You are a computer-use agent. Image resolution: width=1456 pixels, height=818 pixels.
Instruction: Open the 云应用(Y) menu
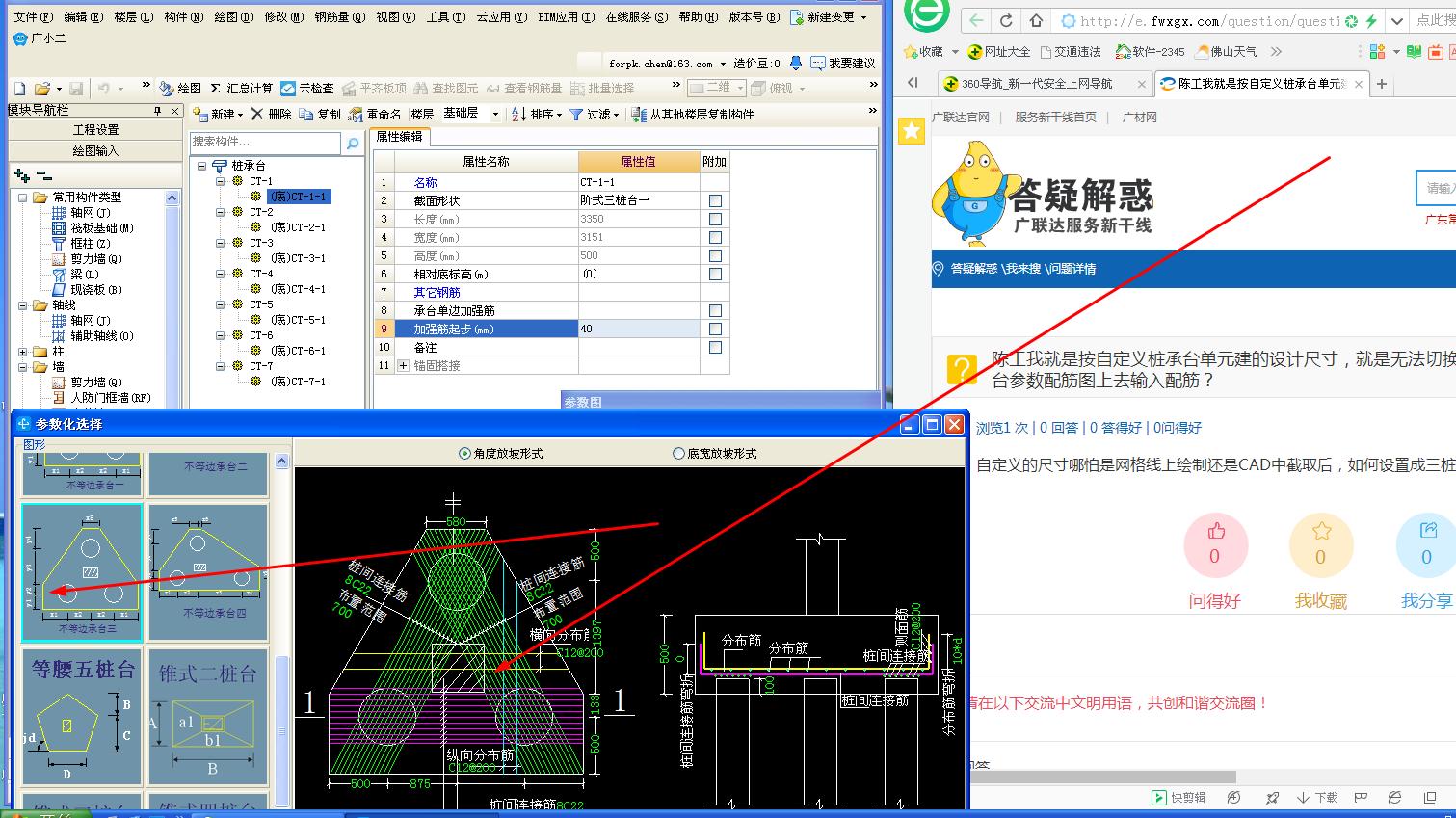coord(501,17)
